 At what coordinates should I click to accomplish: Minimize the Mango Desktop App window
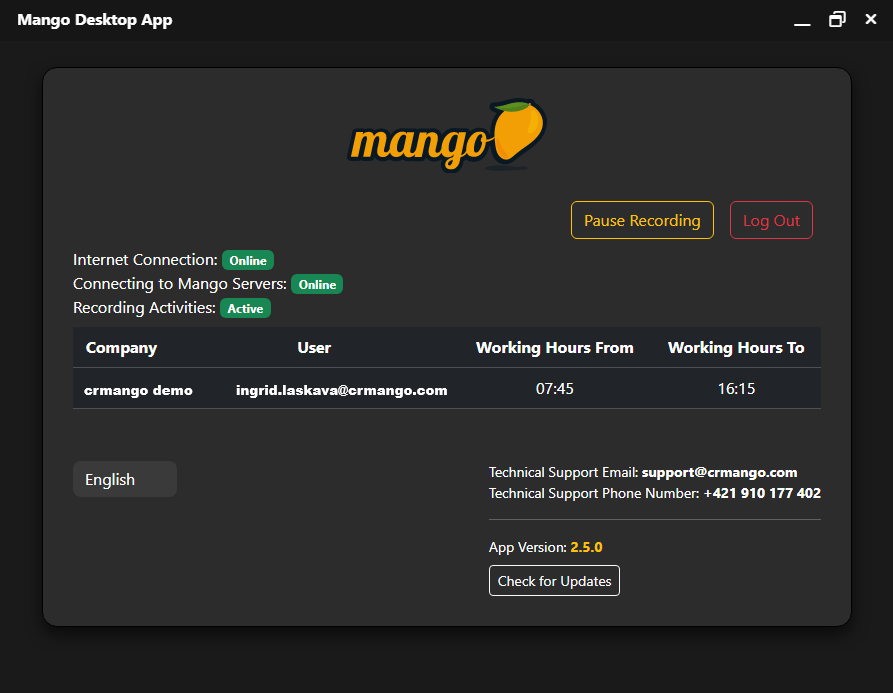click(802, 21)
